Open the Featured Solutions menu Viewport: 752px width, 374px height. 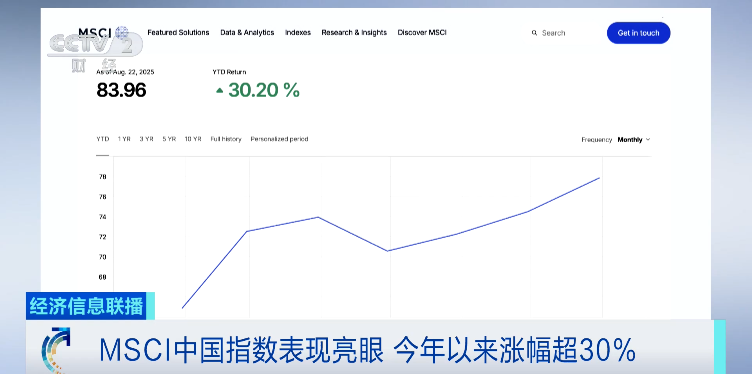click(178, 33)
